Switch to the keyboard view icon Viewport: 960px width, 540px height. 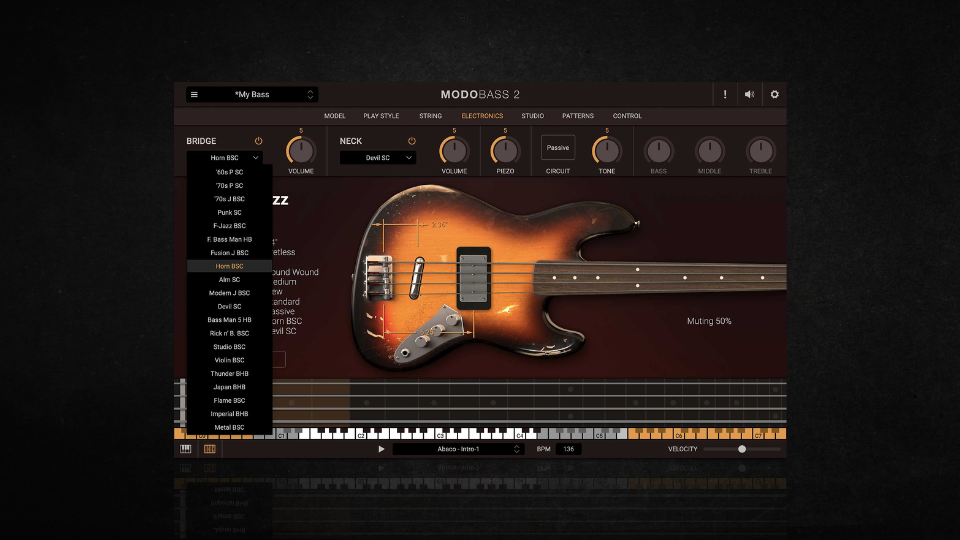(186, 449)
